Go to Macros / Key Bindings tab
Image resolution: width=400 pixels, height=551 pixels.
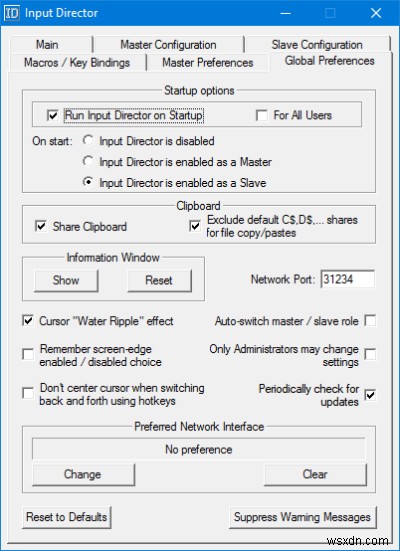[x=77, y=63]
